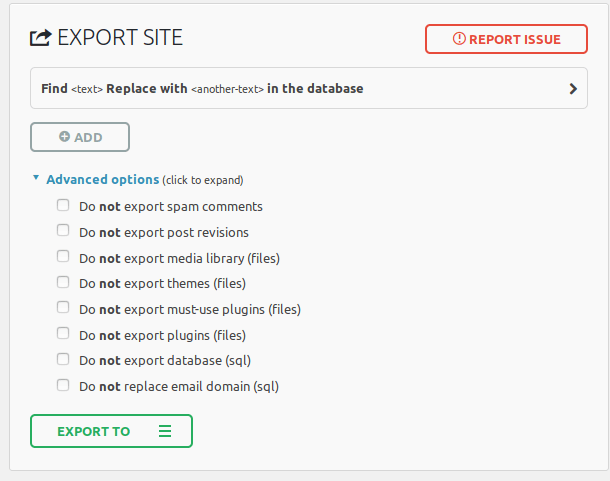This screenshot has width=610, height=481.
Task: Select Do not export must-use plugins checkbox
Action: point(63,307)
